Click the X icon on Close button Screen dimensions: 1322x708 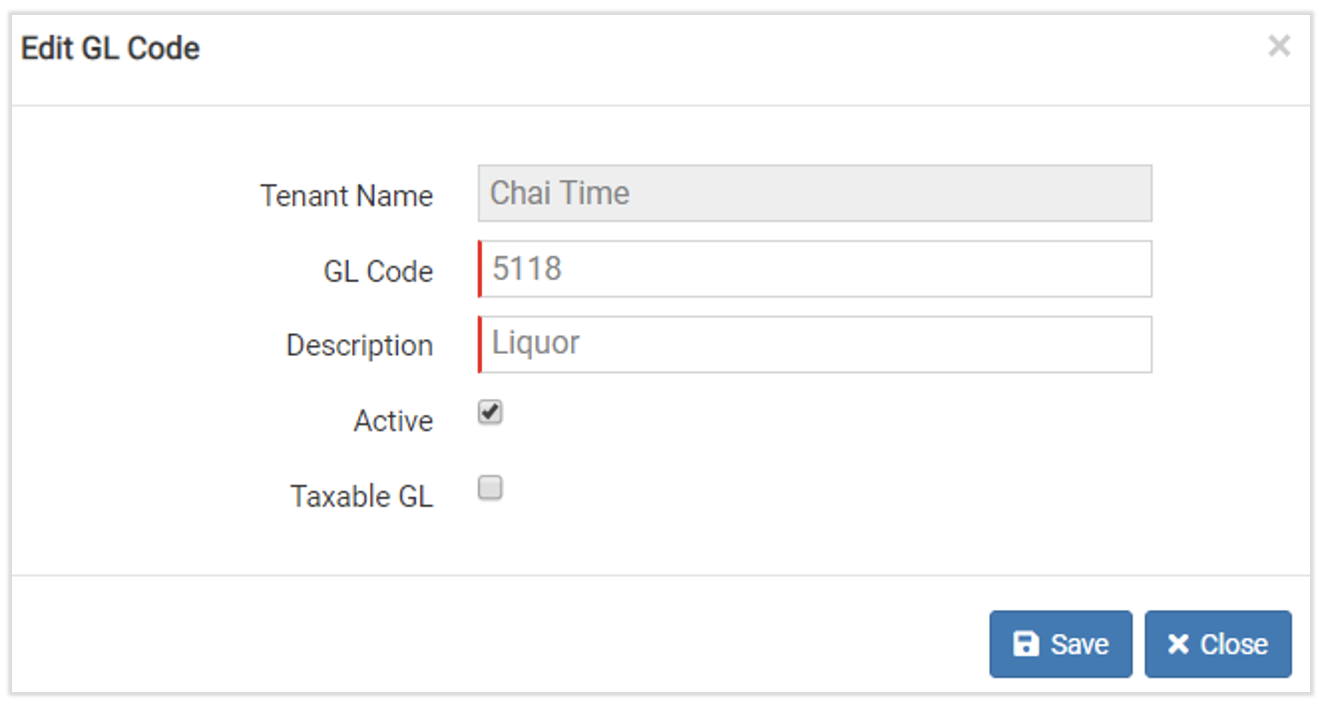coord(1179,644)
